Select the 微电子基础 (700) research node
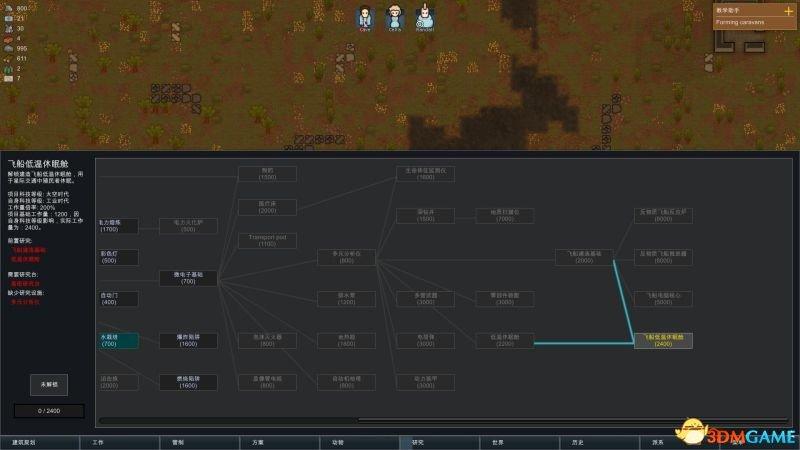Image resolution: width=800 pixels, height=450 pixels. click(x=188, y=278)
